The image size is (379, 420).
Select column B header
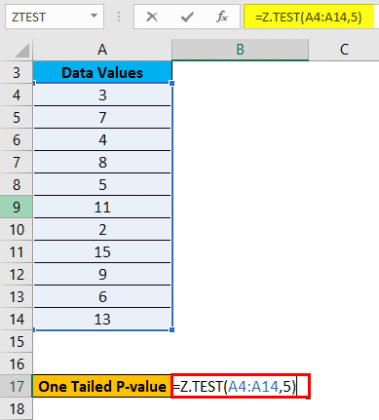click(240, 50)
